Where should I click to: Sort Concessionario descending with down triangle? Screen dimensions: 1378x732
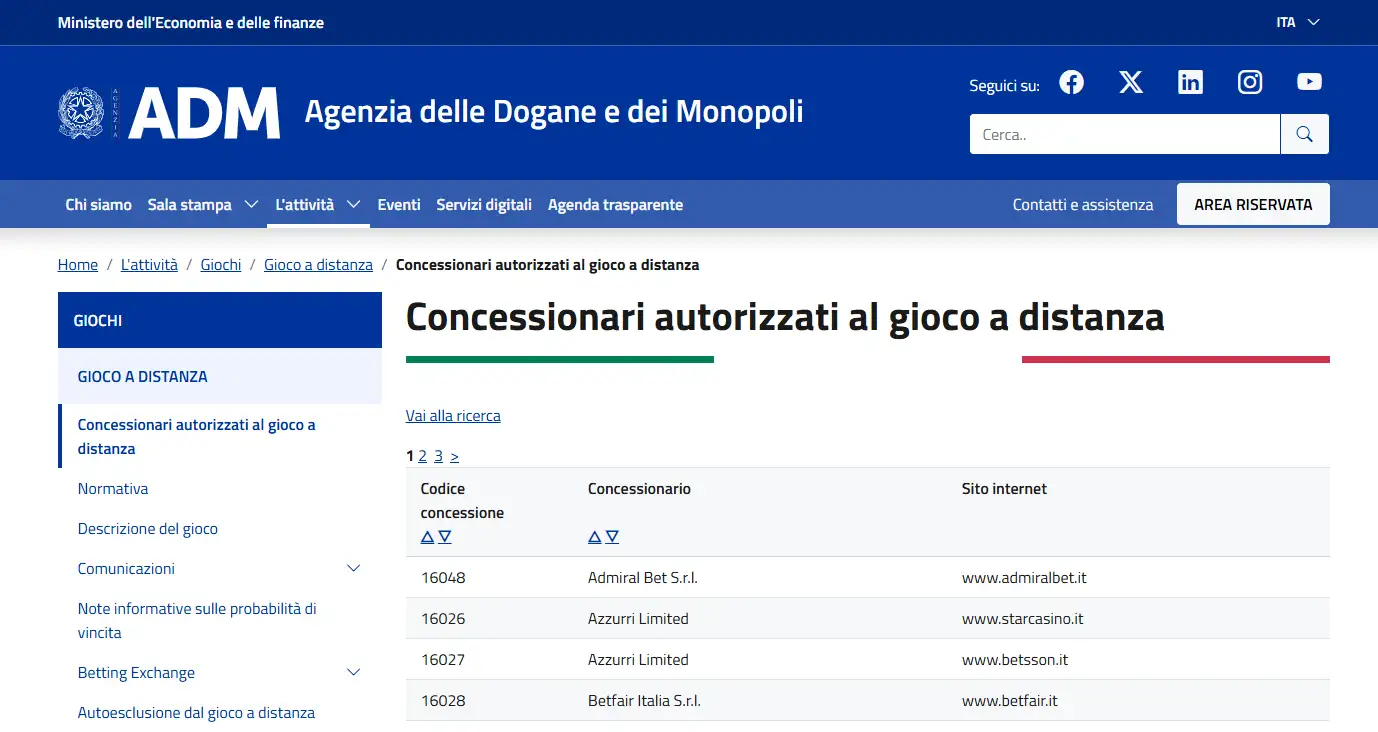pos(612,537)
